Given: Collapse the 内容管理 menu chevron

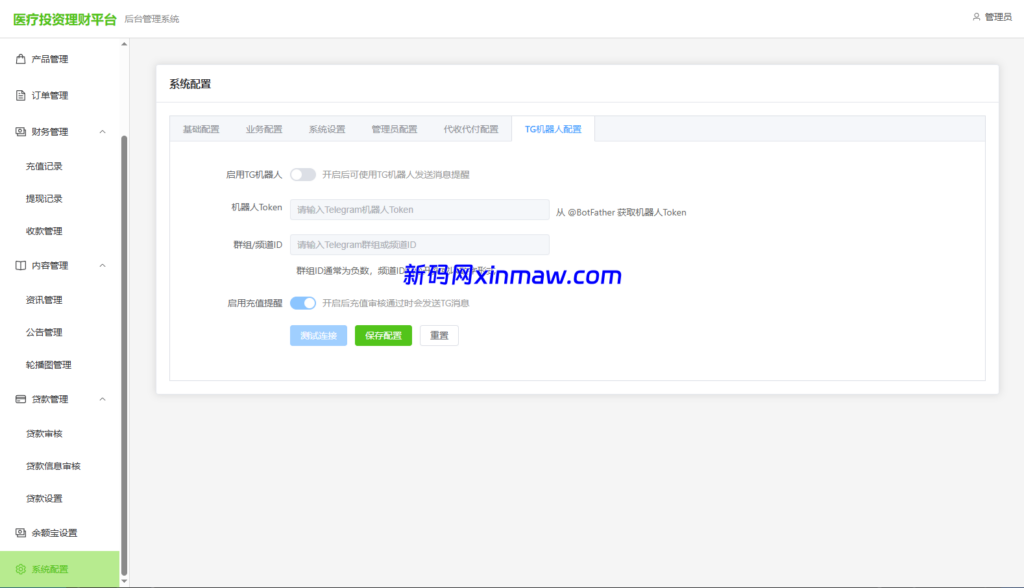Looking at the screenshot, I should tap(103, 266).
